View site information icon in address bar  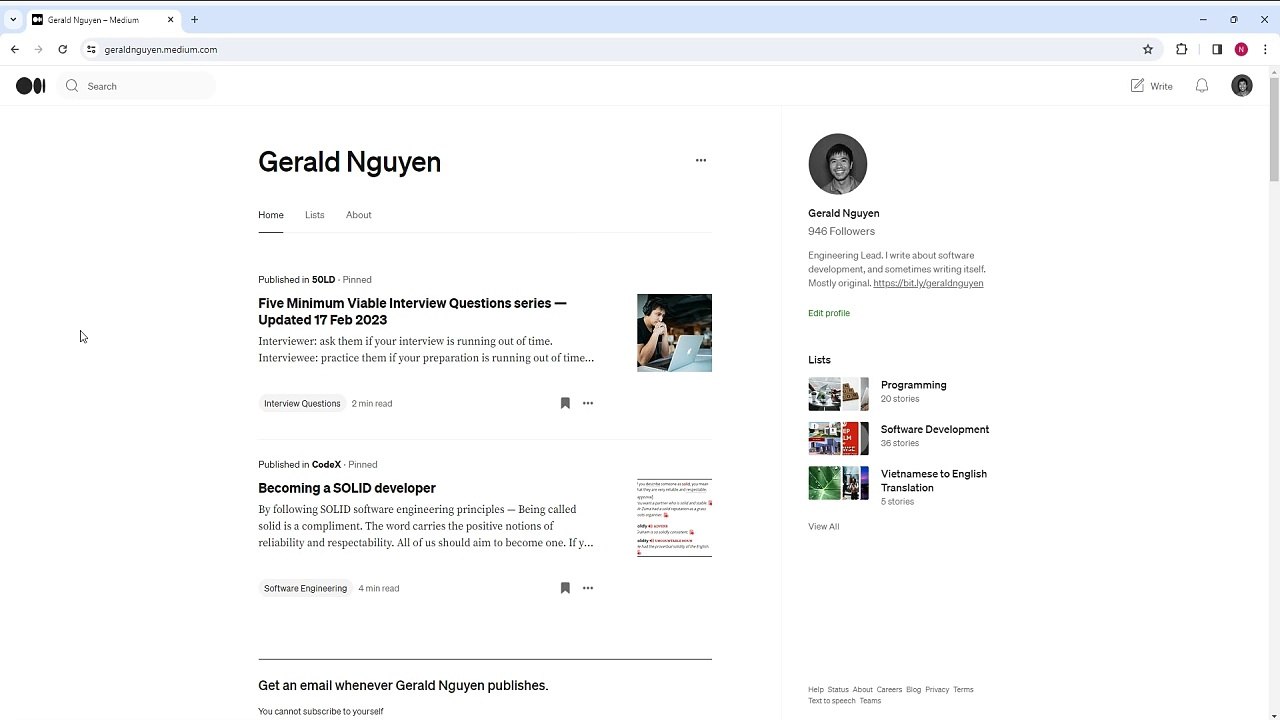[x=91, y=49]
